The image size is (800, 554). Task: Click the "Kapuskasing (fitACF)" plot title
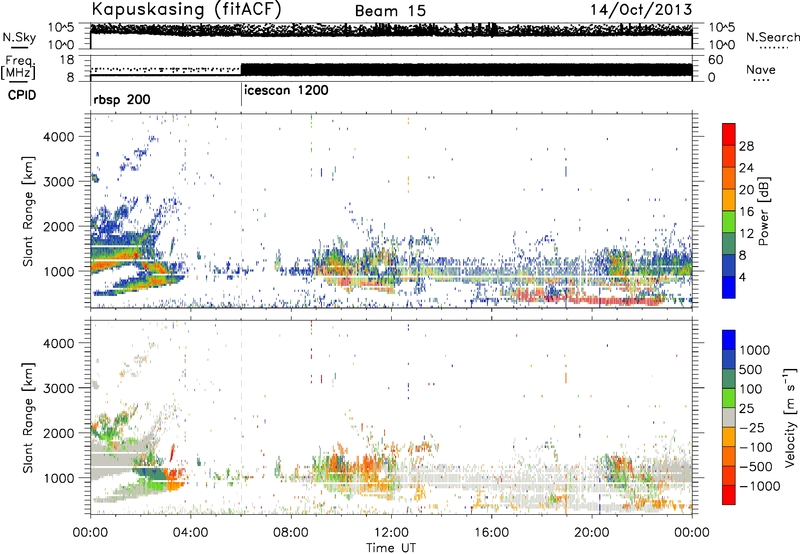click(186, 9)
